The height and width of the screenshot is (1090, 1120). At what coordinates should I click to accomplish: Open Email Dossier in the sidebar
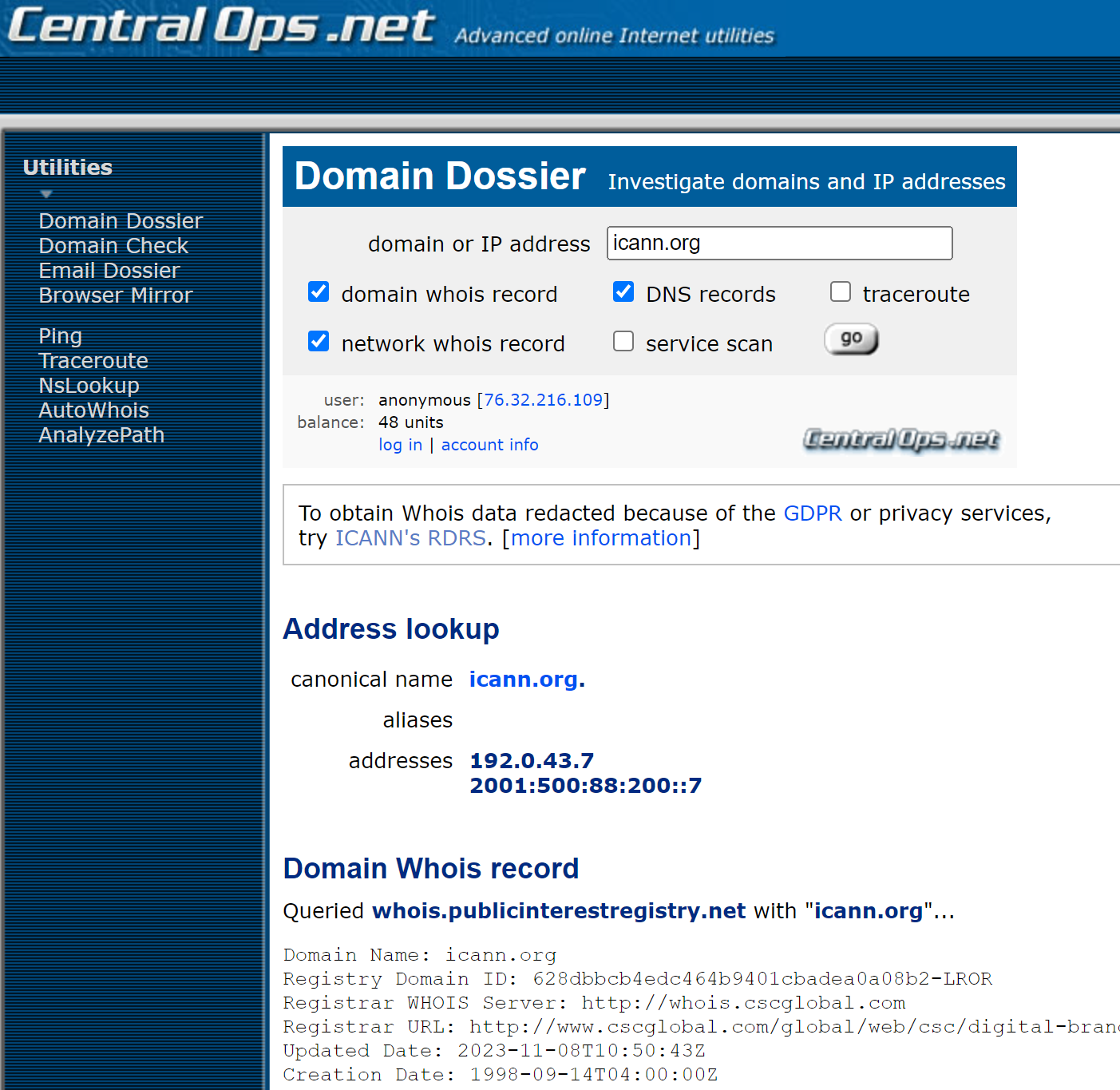109,271
